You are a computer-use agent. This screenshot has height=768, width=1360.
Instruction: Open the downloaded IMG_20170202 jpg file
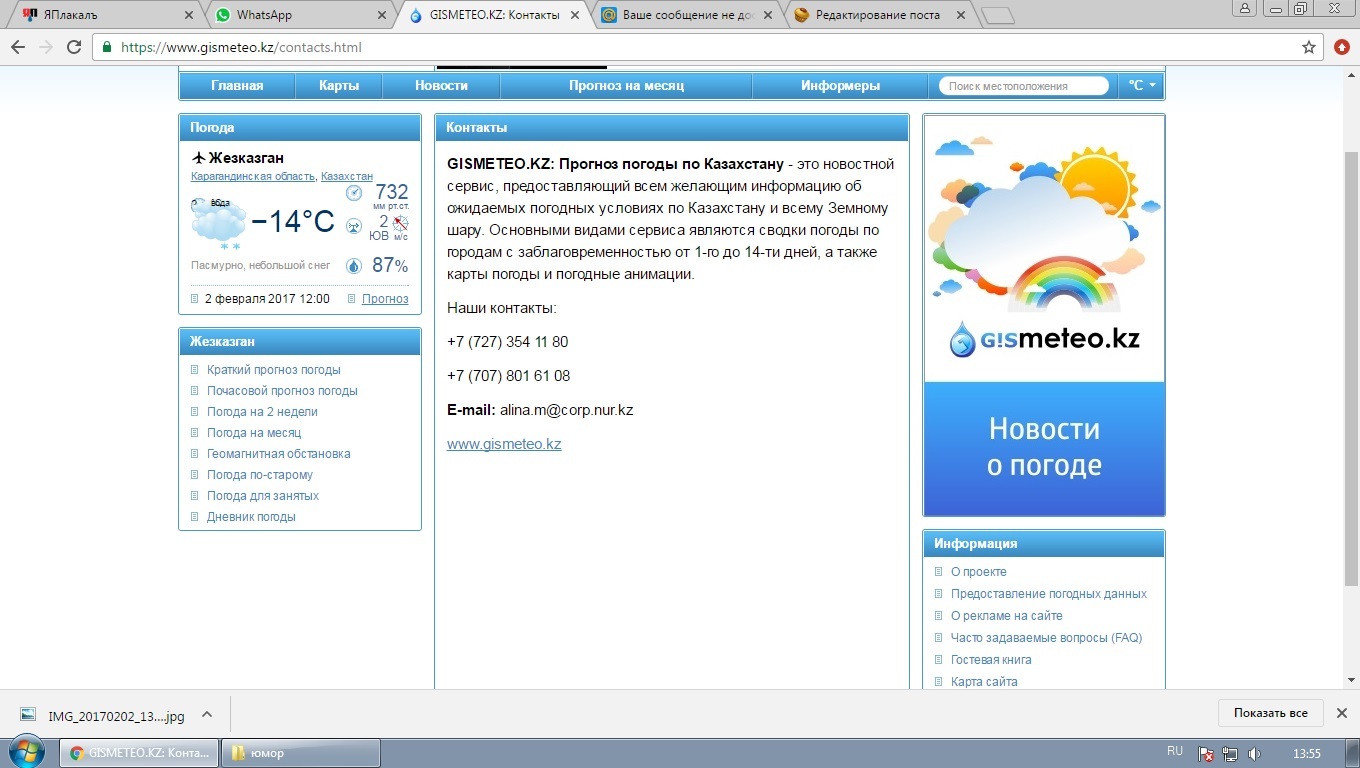pos(104,715)
